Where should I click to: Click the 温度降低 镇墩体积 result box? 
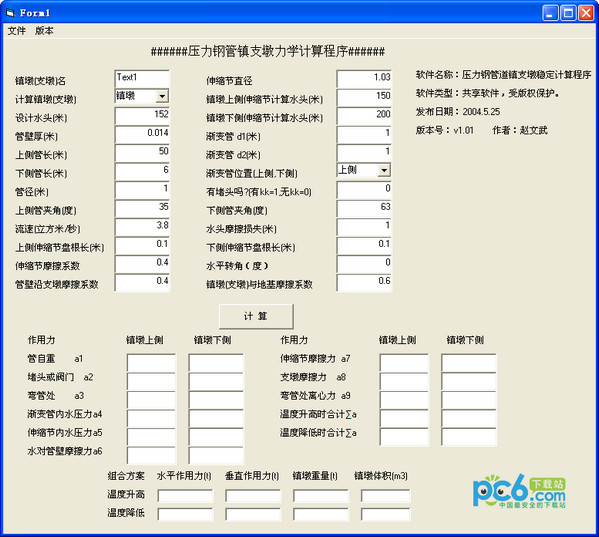point(385,514)
